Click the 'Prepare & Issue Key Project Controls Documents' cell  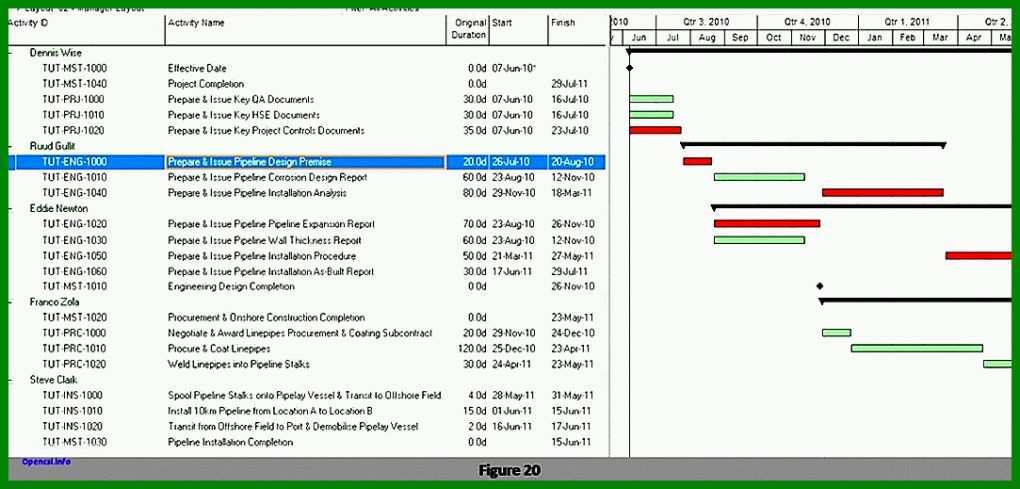coord(266,131)
